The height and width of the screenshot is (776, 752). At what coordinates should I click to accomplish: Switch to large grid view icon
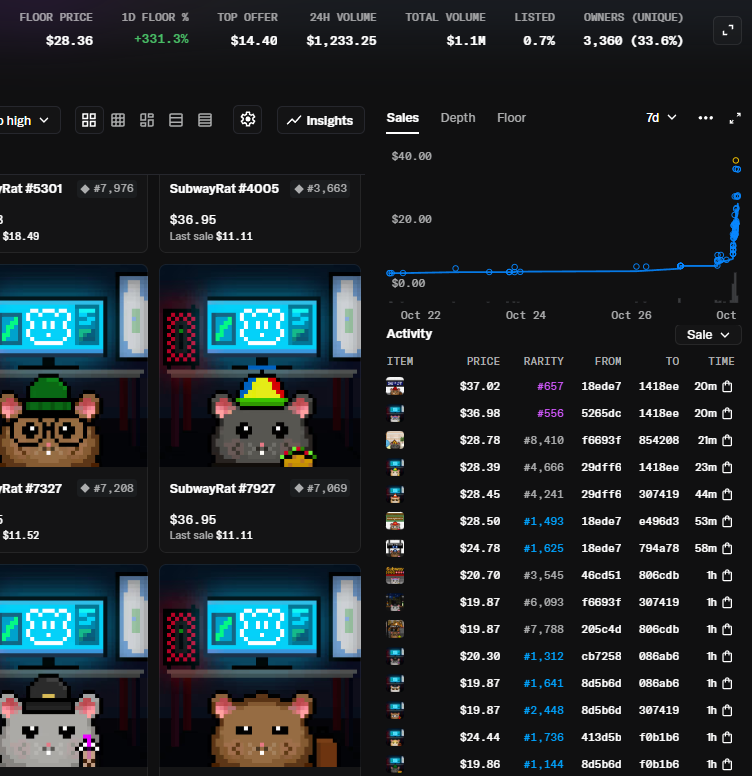coord(89,120)
